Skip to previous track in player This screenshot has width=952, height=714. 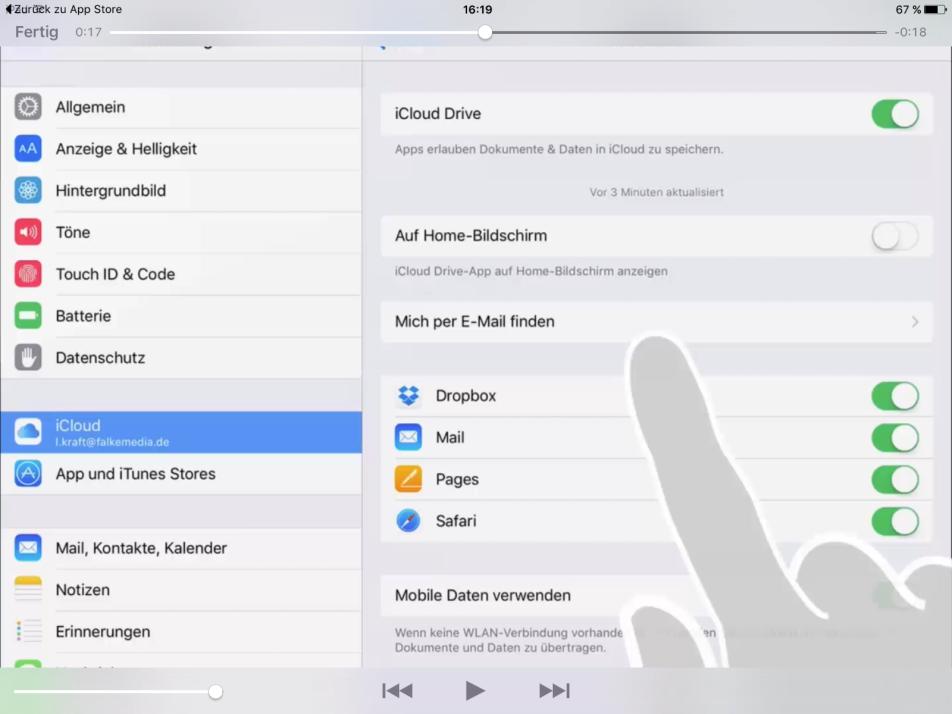pos(397,691)
